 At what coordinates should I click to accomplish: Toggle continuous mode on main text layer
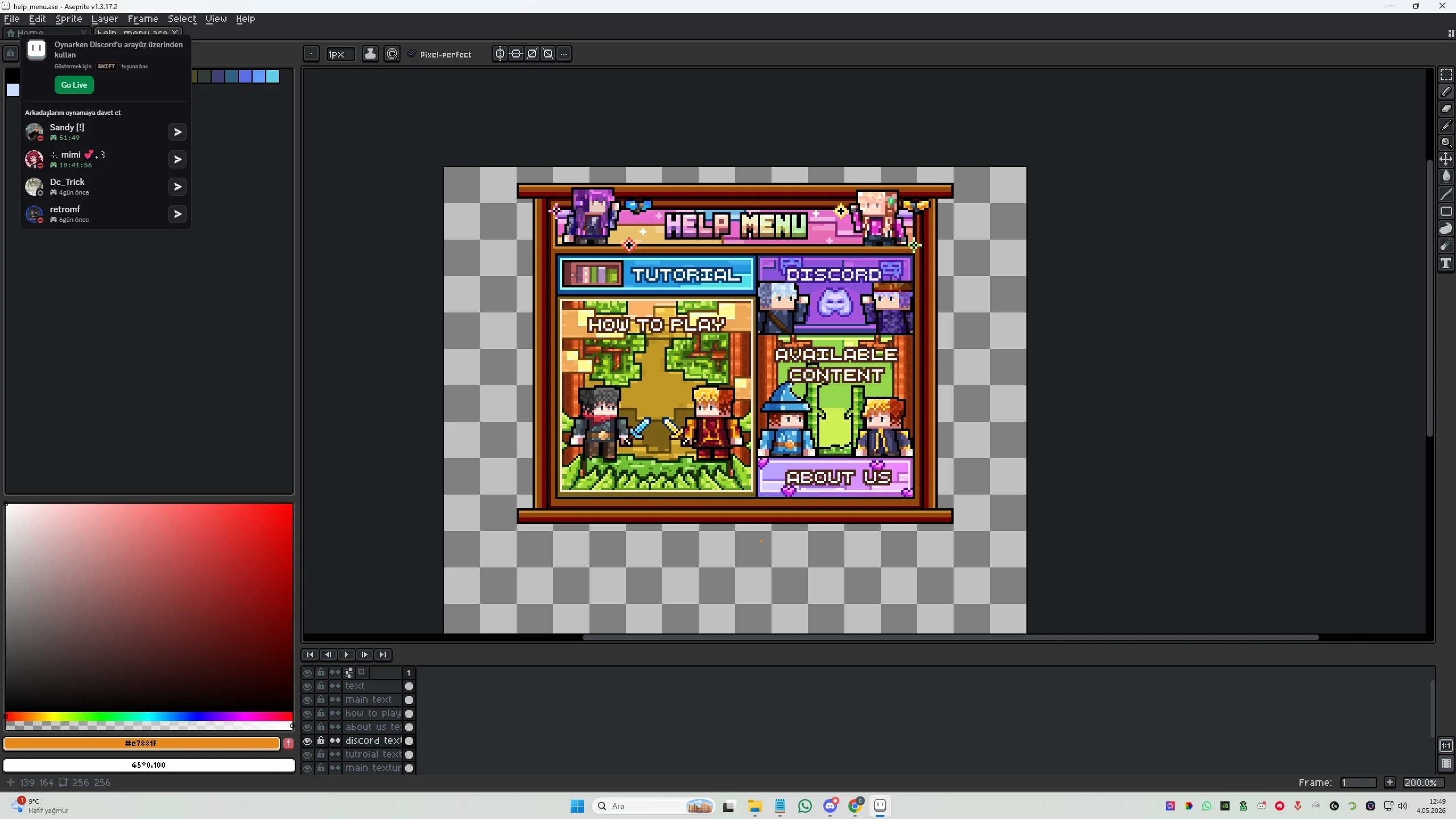[x=335, y=700]
